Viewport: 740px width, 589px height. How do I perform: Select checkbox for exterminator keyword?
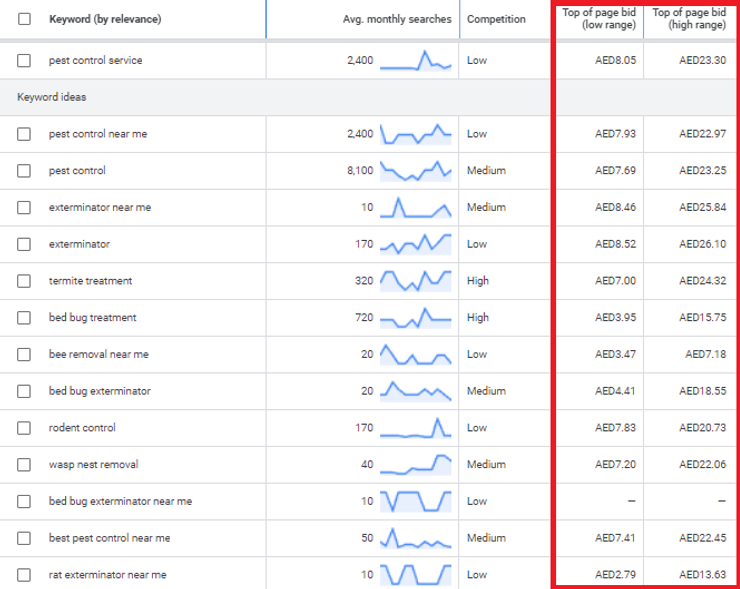point(24,244)
